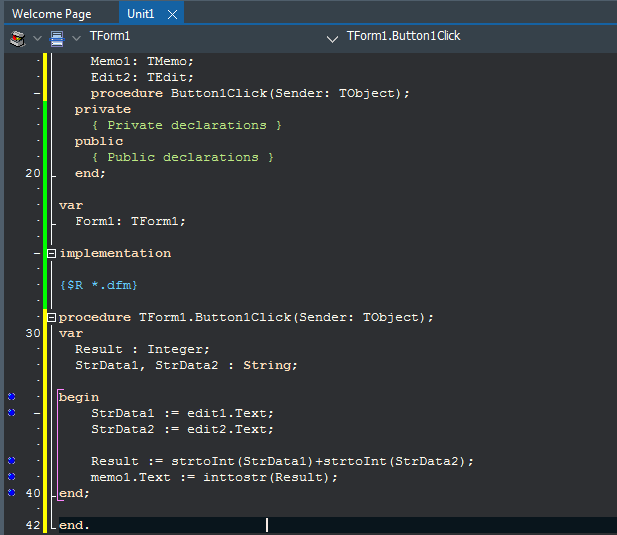Click 'StrData2 := edit2.Text;' line
This screenshot has height=535, width=617.
[x=182, y=429]
